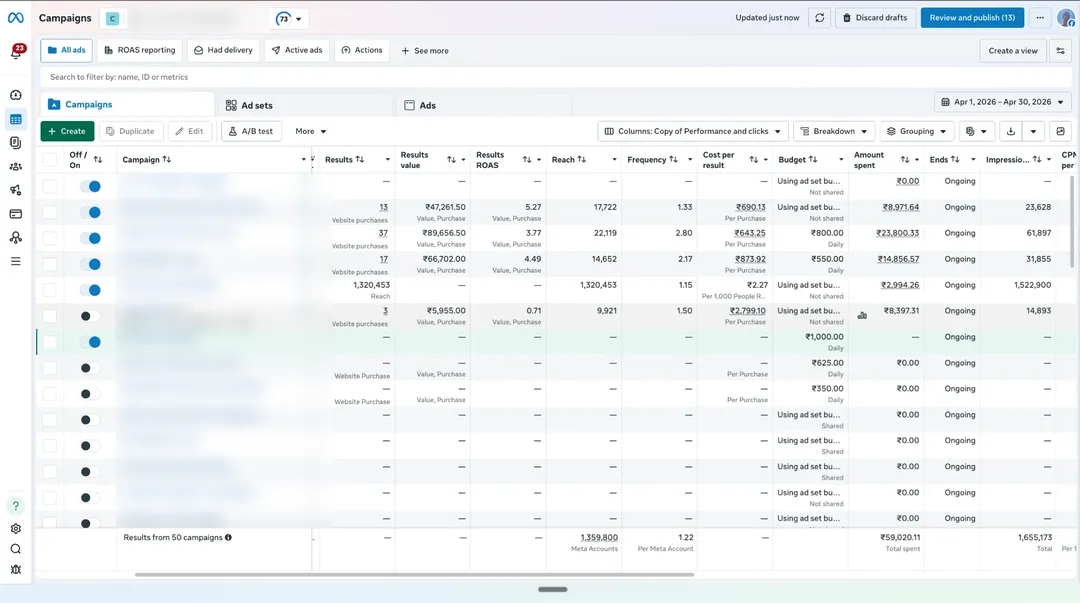Toggle campaign with ₹1,000.00 daily budget
Image resolution: width=1080 pixels, height=603 pixels.
90,342
